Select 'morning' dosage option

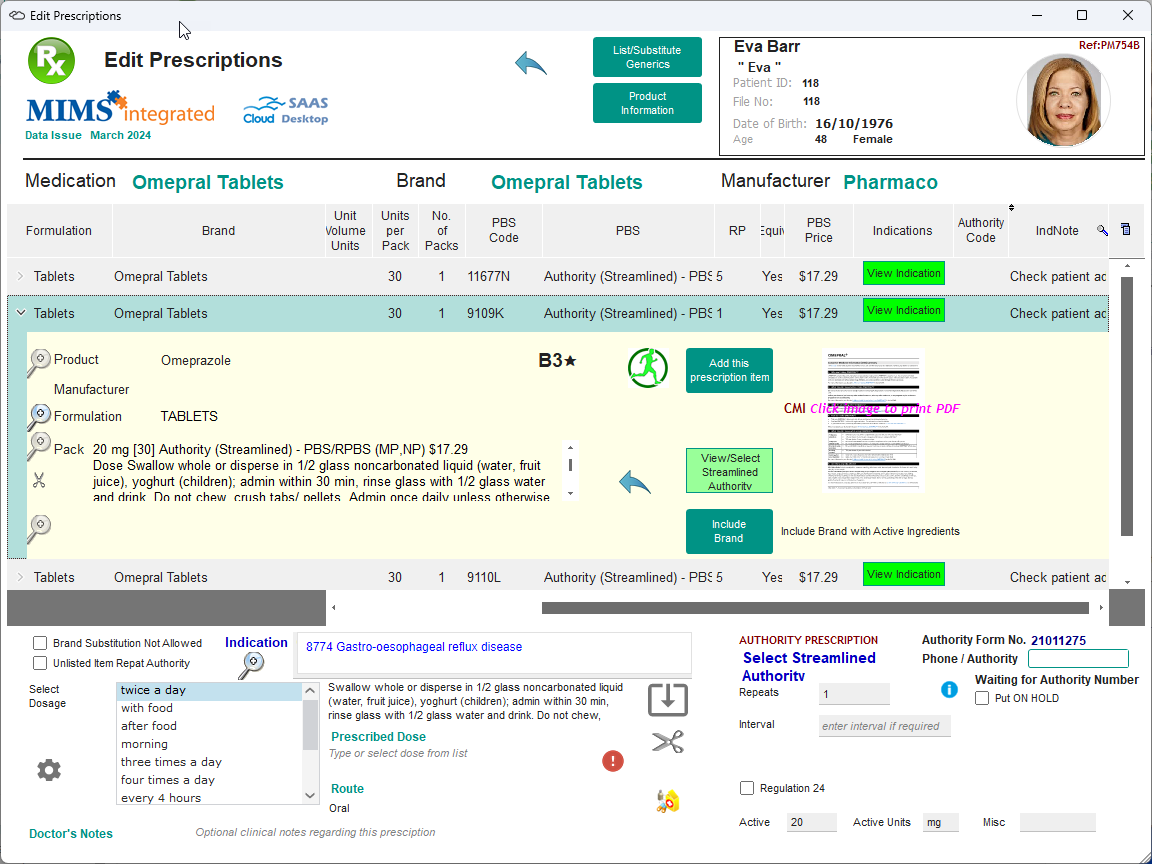pos(209,744)
